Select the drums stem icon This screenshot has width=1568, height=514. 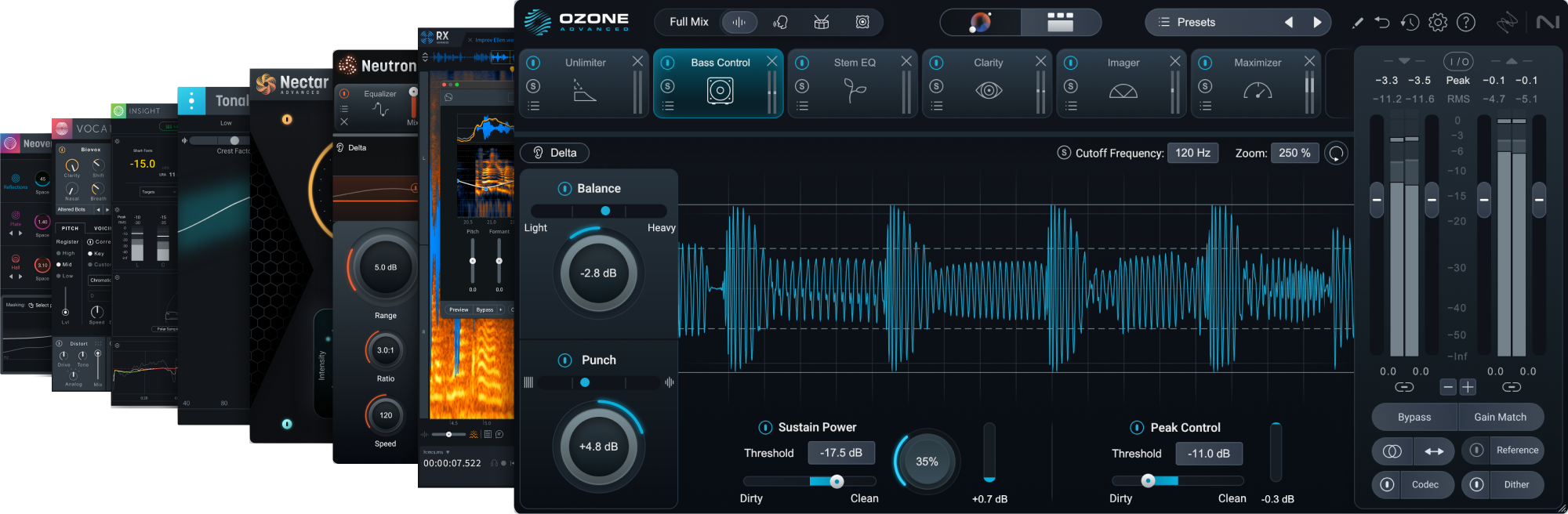click(x=821, y=22)
